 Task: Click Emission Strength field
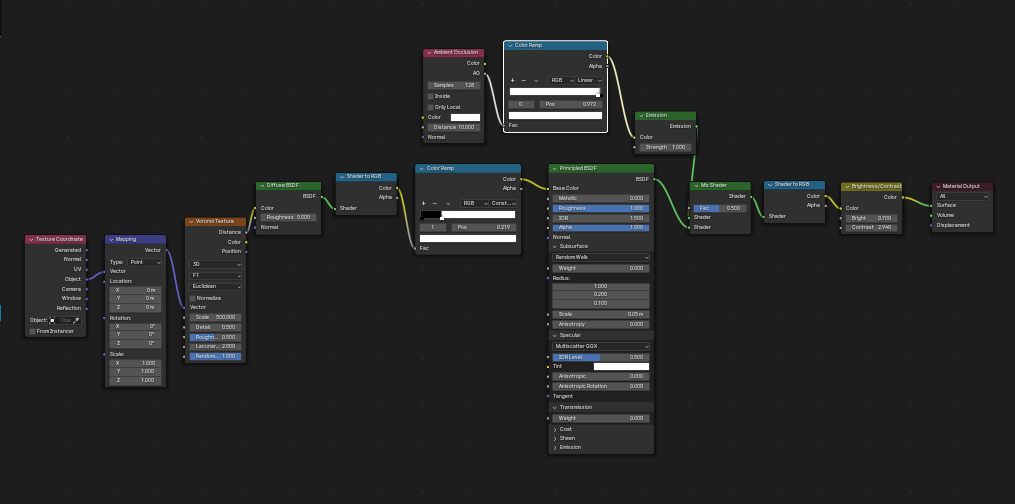click(x=665, y=147)
